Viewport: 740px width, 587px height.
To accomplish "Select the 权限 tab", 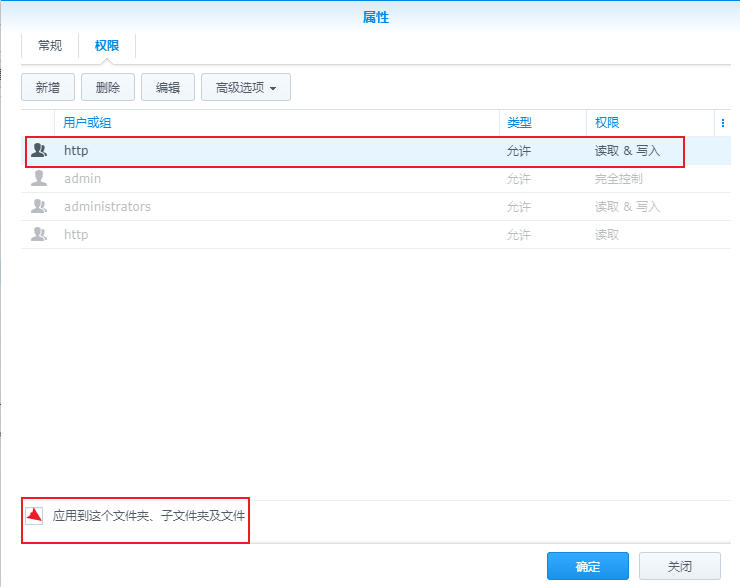I will (107, 46).
